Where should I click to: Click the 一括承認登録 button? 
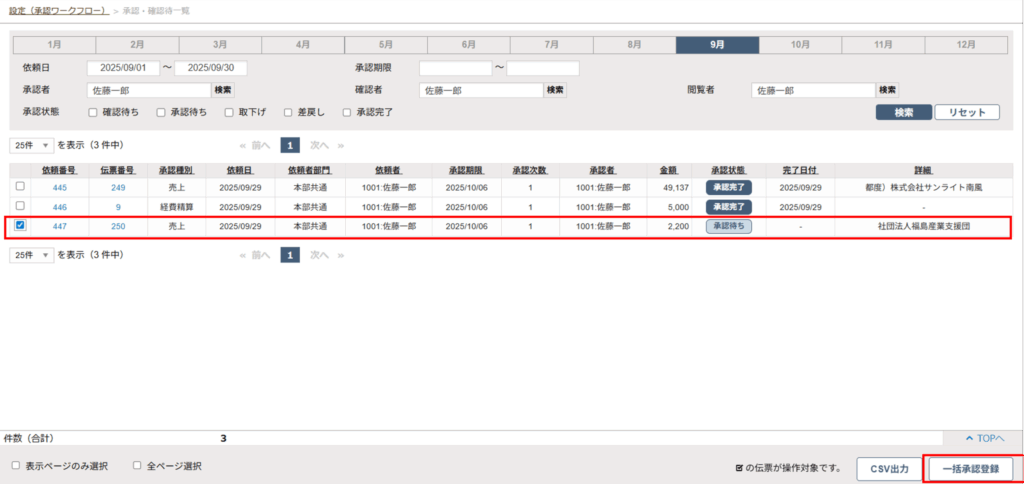tap(970, 468)
